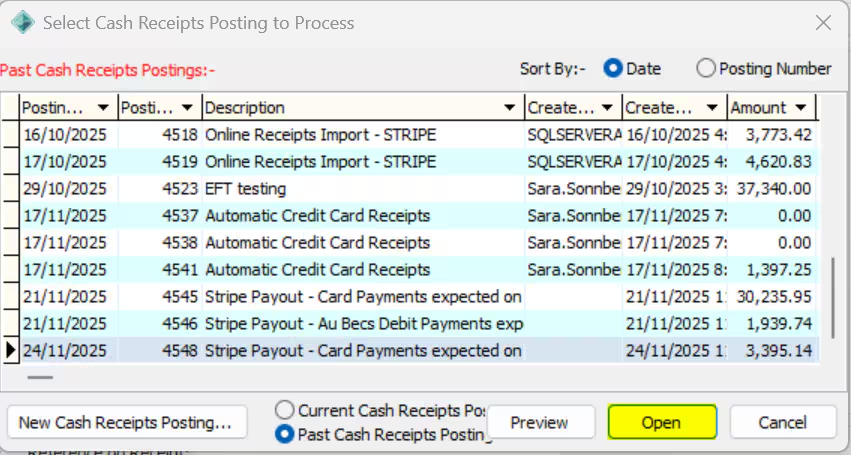This screenshot has height=455, width=851.
Task: Select posting 4537 Automatic Credit Card Receipts
Action: (363, 216)
